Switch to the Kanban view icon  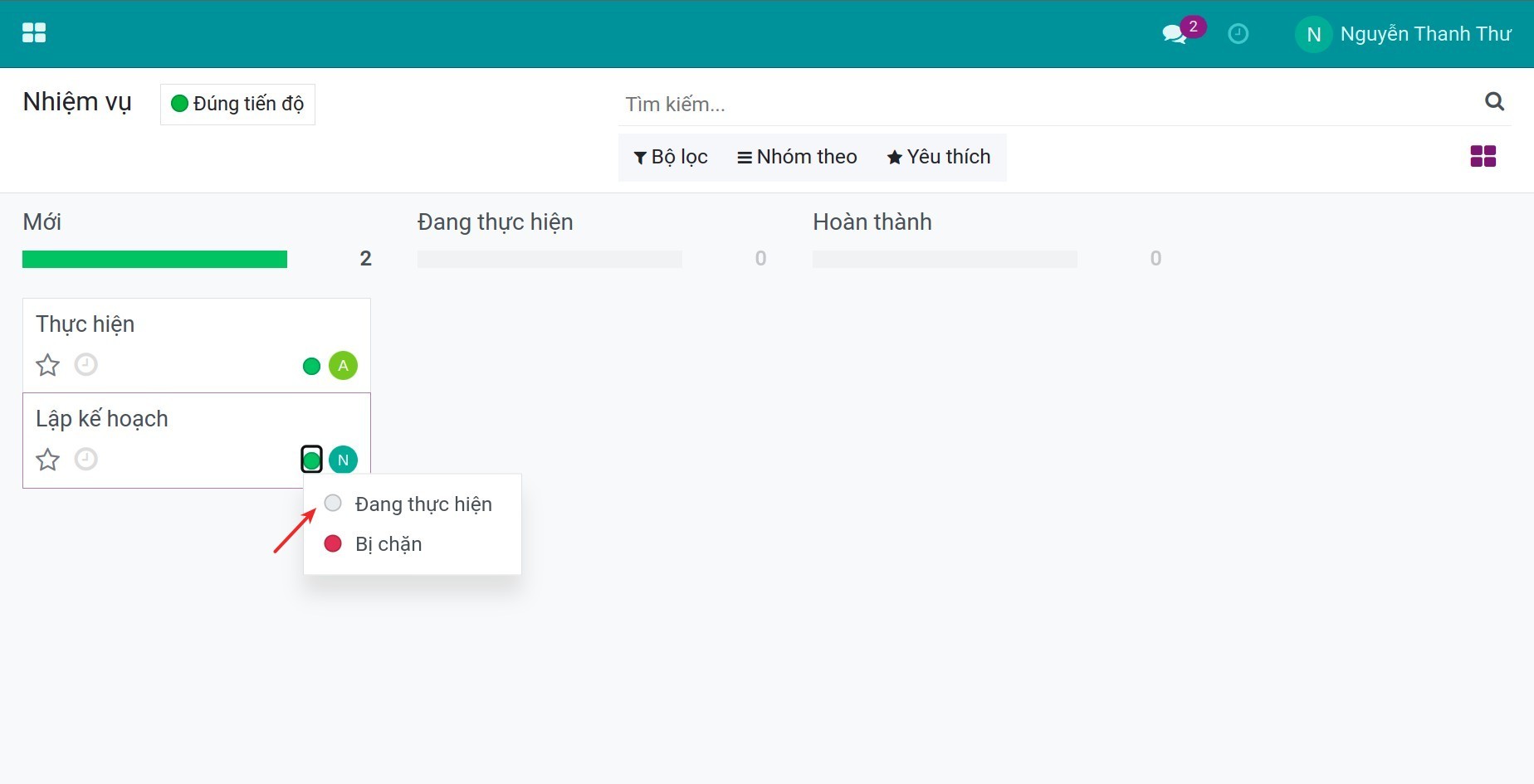point(1483,156)
